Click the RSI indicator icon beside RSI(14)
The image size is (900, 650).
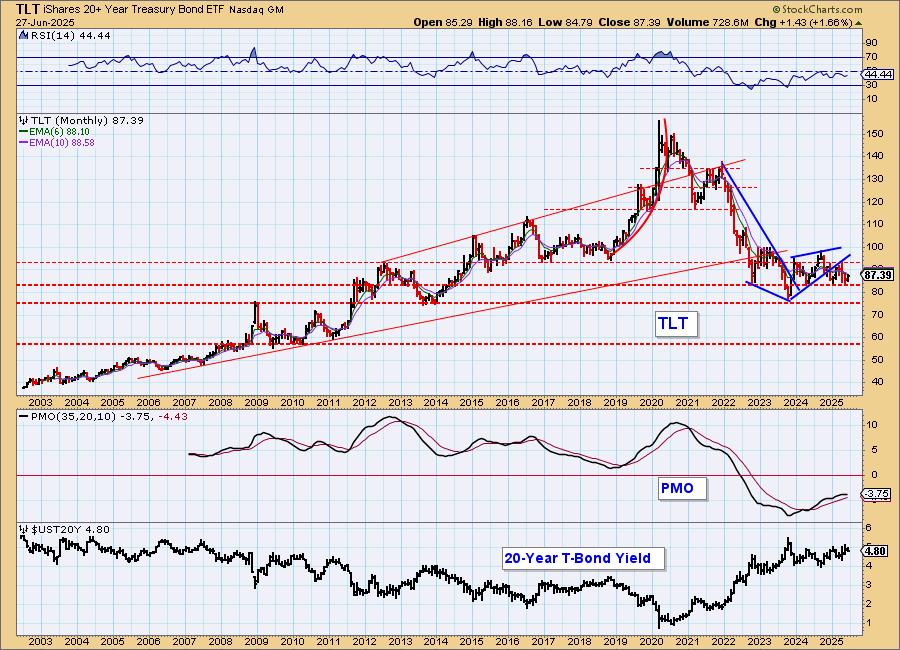pos(23,35)
